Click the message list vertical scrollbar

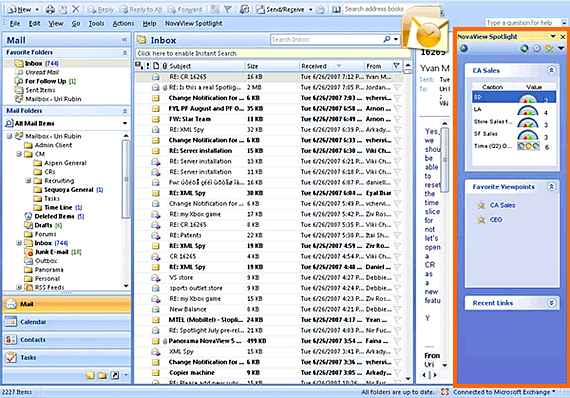[408, 222]
